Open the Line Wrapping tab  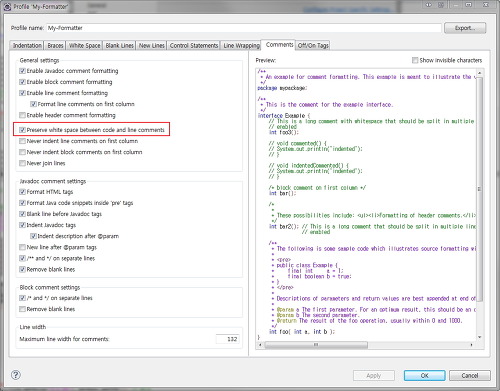241,45
